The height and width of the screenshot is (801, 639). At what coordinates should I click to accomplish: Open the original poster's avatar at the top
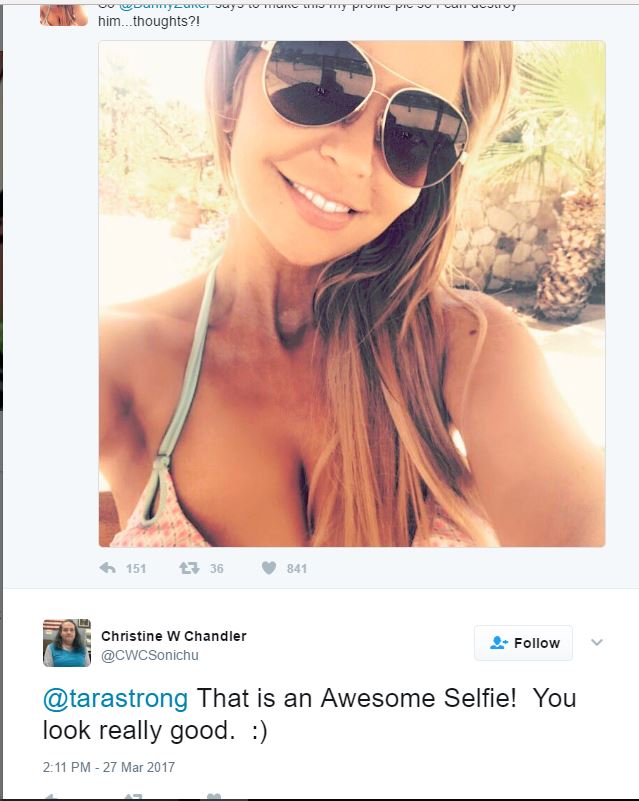(64, 13)
